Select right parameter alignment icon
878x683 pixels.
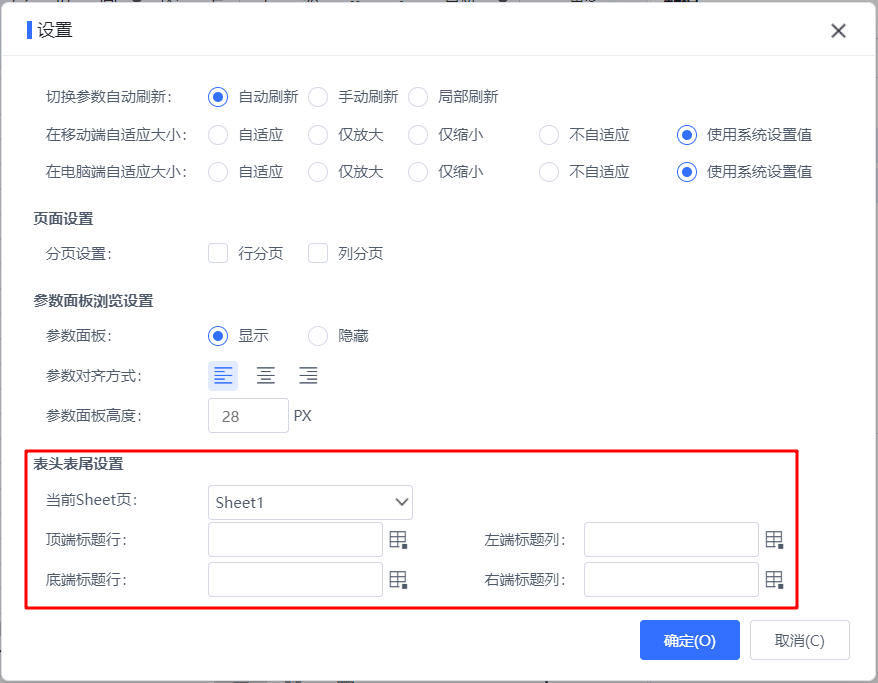[x=308, y=375]
